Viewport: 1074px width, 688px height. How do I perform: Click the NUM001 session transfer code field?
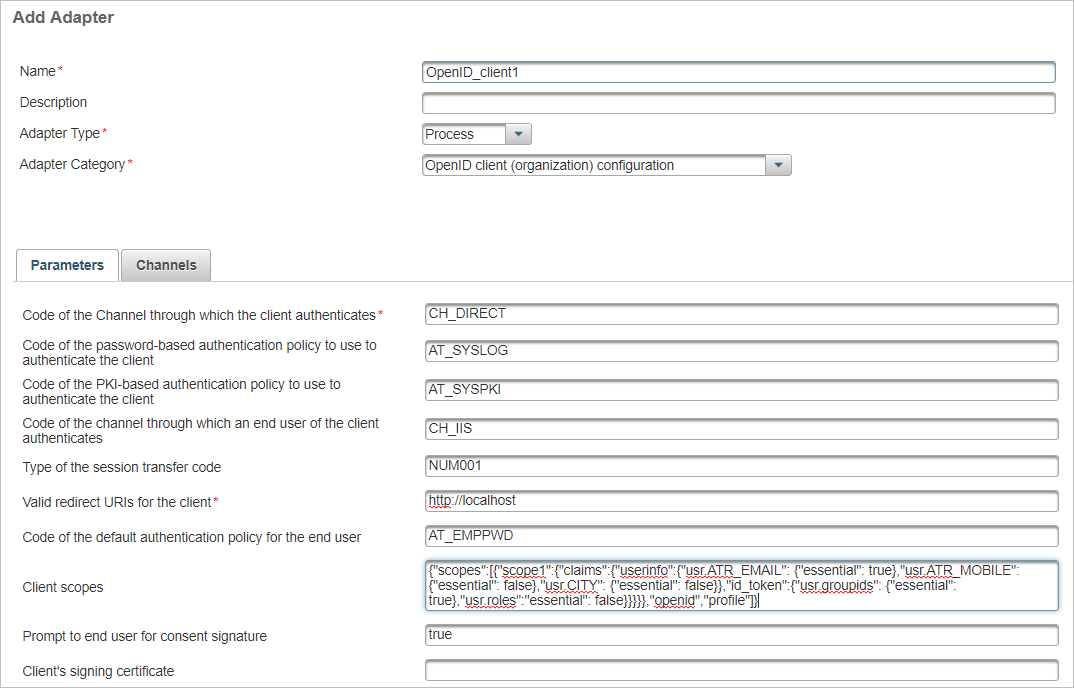(x=741, y=467)
